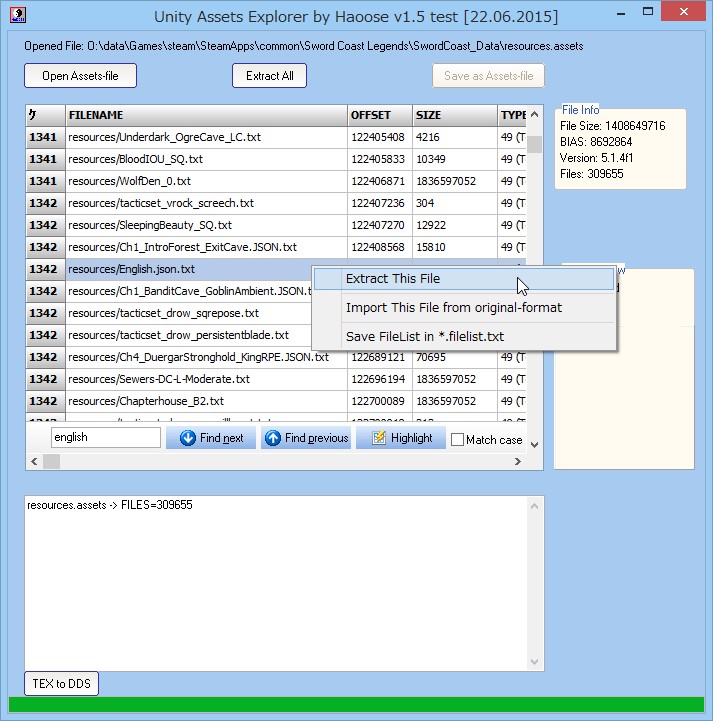Click offset cell 122407236
Screen dimensions: 713x721
point(380,203)
